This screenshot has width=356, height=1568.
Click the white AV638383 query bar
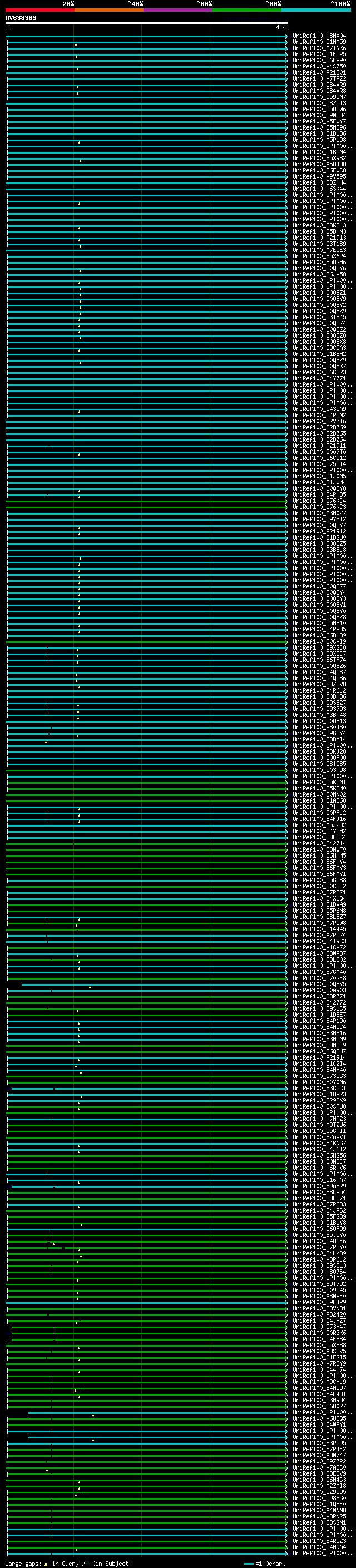tap(146, 22)
